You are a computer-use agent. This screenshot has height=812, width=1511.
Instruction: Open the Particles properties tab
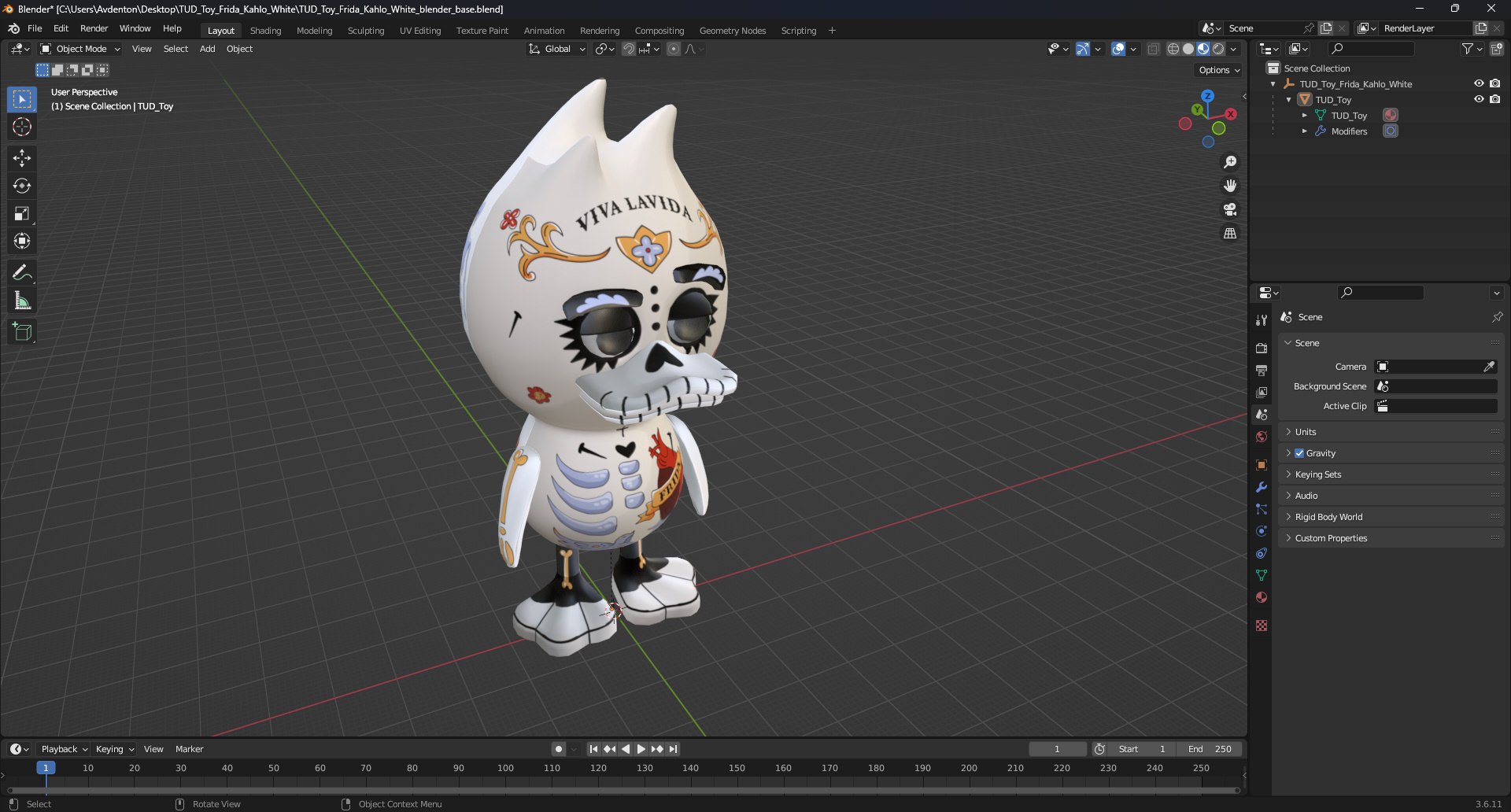(x=1262, y=509)
